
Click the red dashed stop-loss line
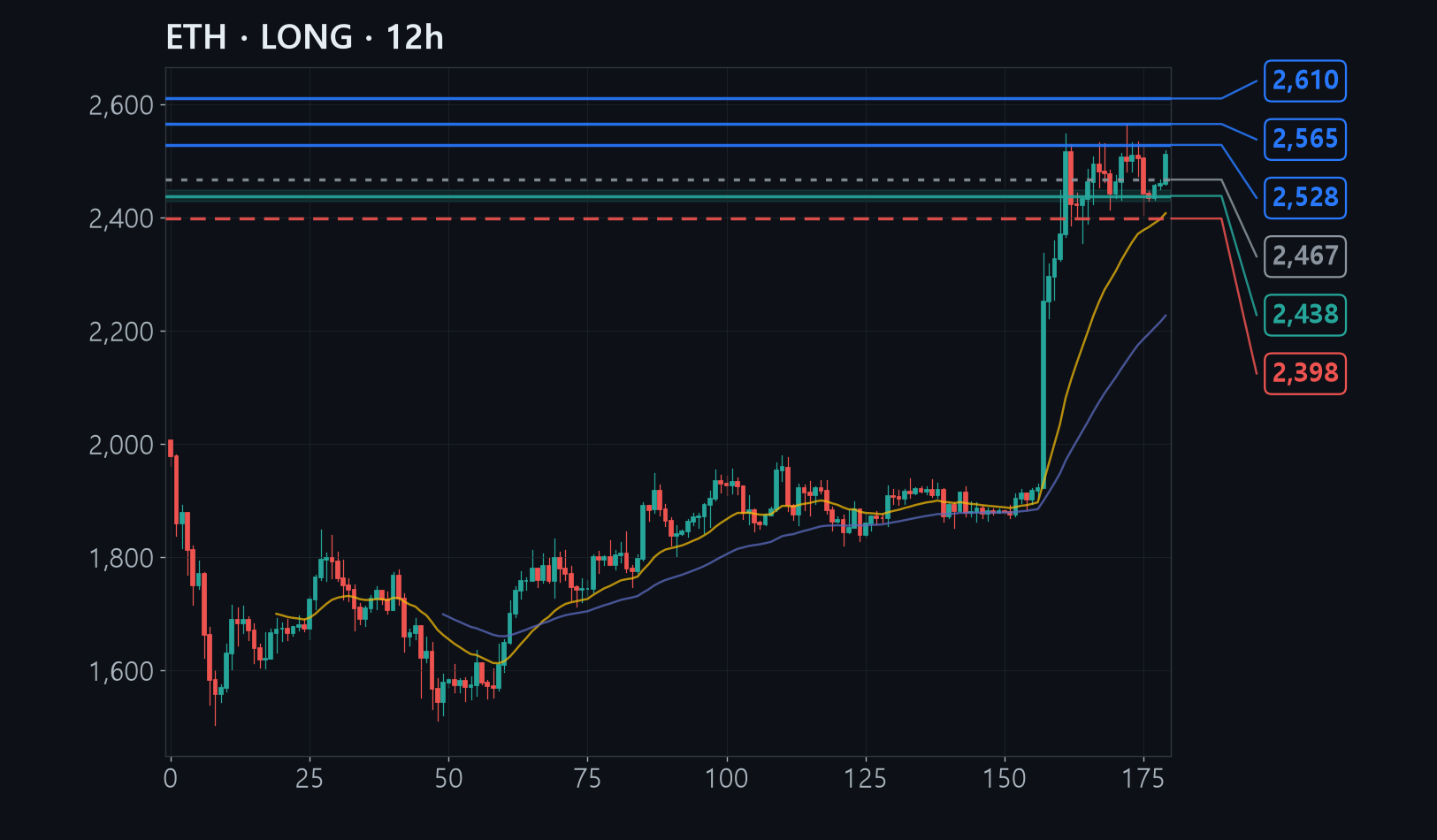668,218
